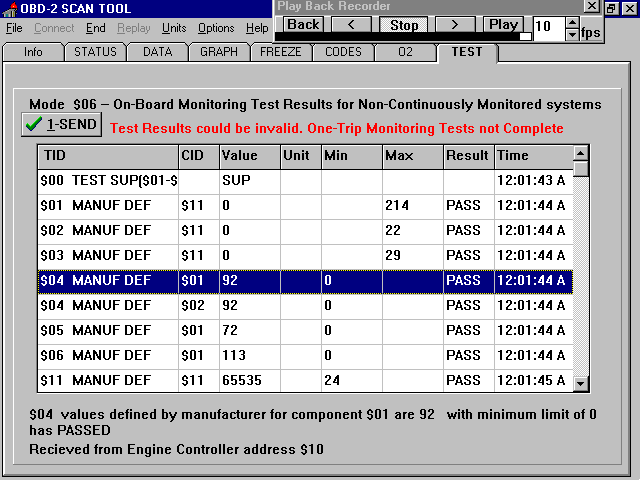The width and height of the screenshot is (640, 480).
Task: Select the TEST tab
Action: coord(467,52)
